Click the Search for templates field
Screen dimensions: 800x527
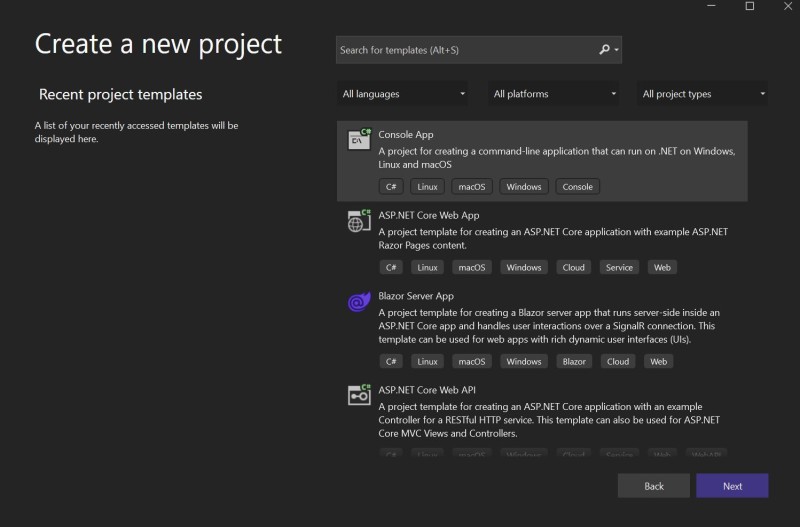pos(479,50)
